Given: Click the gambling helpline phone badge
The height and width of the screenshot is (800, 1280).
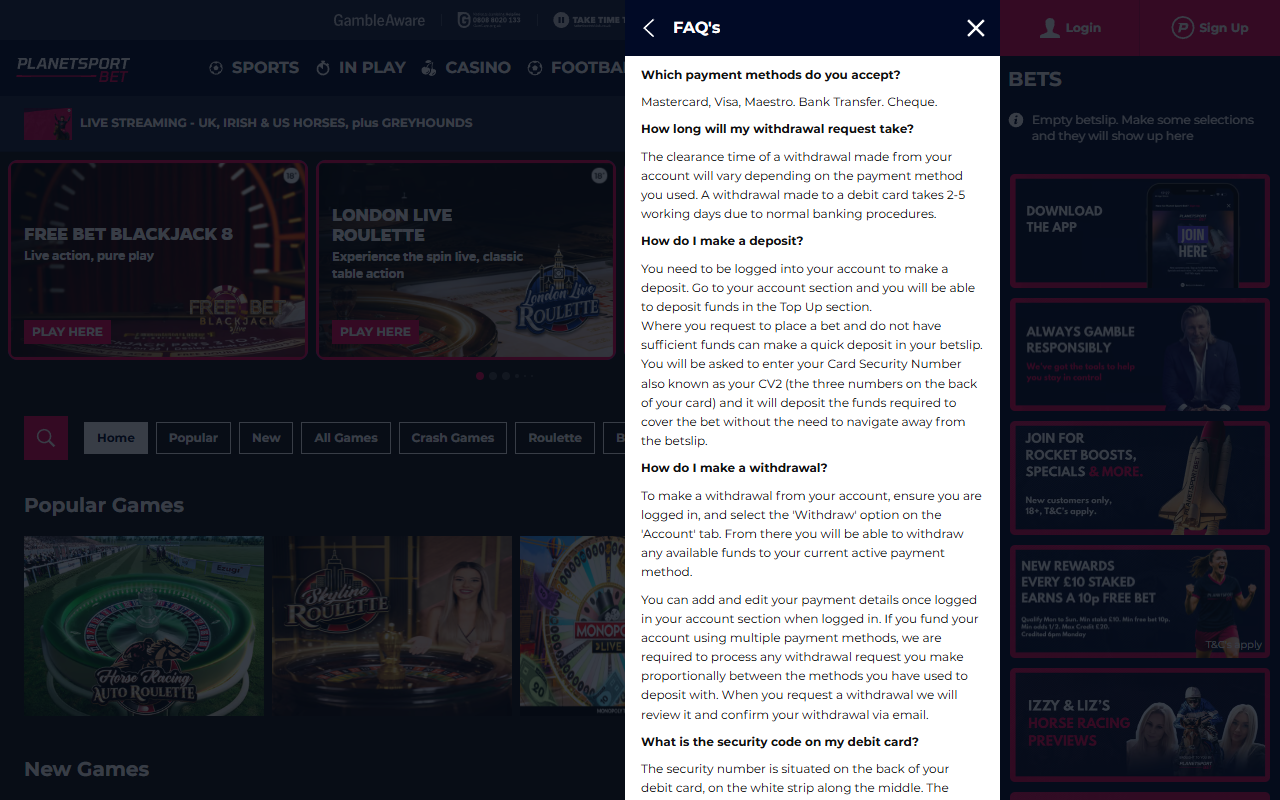Looking at the screenshot, I should [x=489, y=20].
